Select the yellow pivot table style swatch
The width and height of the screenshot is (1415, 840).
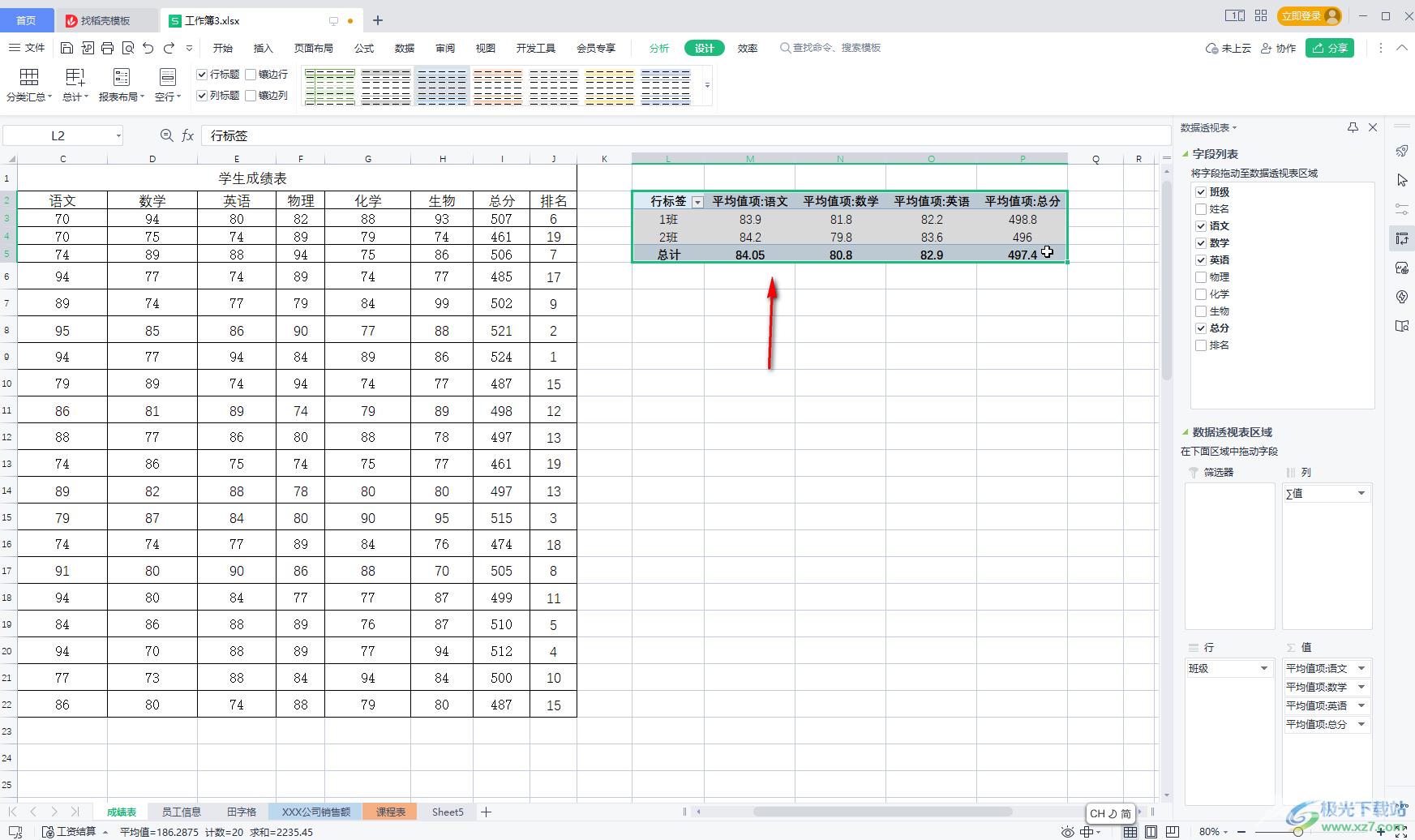(610, 86)
